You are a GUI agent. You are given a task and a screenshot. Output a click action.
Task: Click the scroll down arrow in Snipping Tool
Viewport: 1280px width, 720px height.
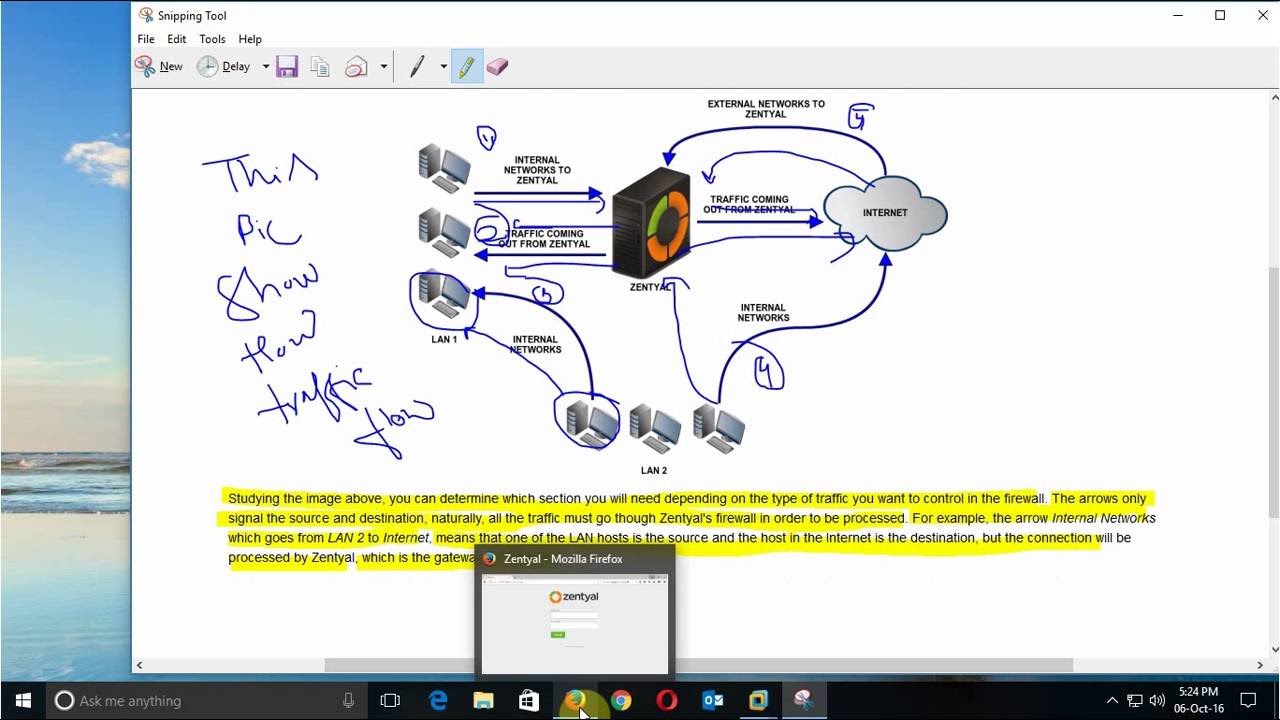coord(1274,649)
